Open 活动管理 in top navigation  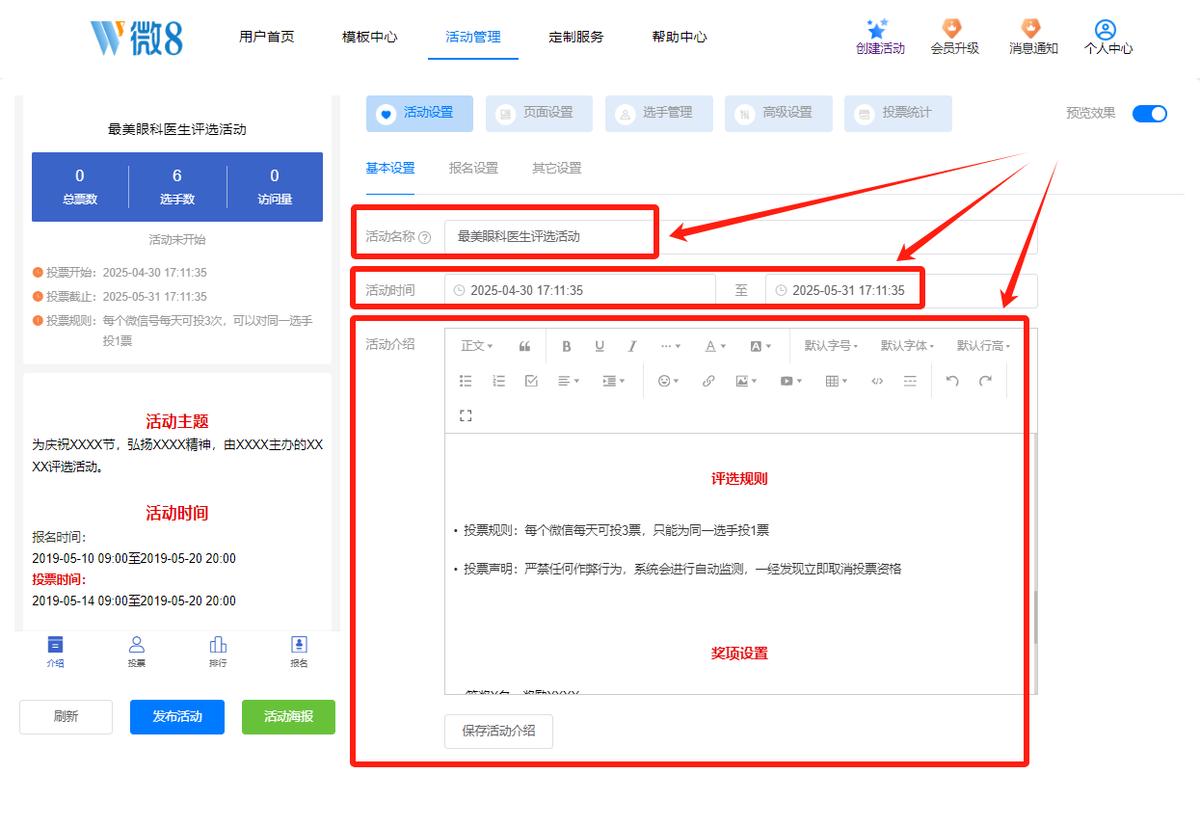[x=473, y=37]
